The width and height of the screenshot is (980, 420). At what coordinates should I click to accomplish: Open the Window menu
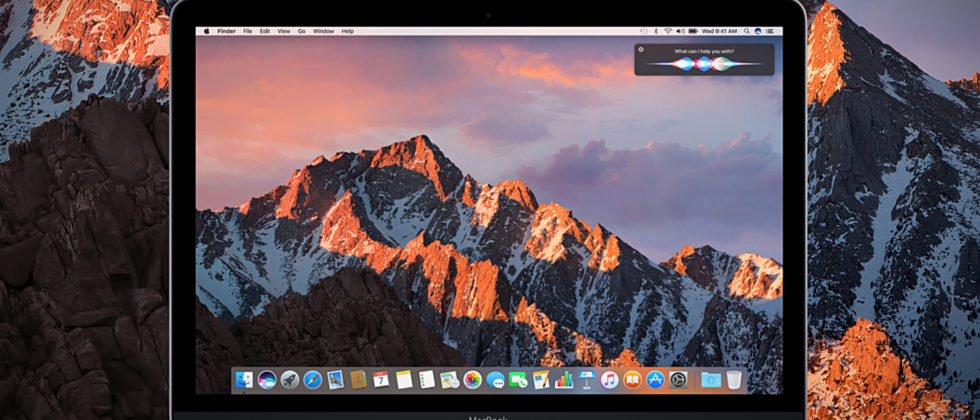click(x=323, y=31)
